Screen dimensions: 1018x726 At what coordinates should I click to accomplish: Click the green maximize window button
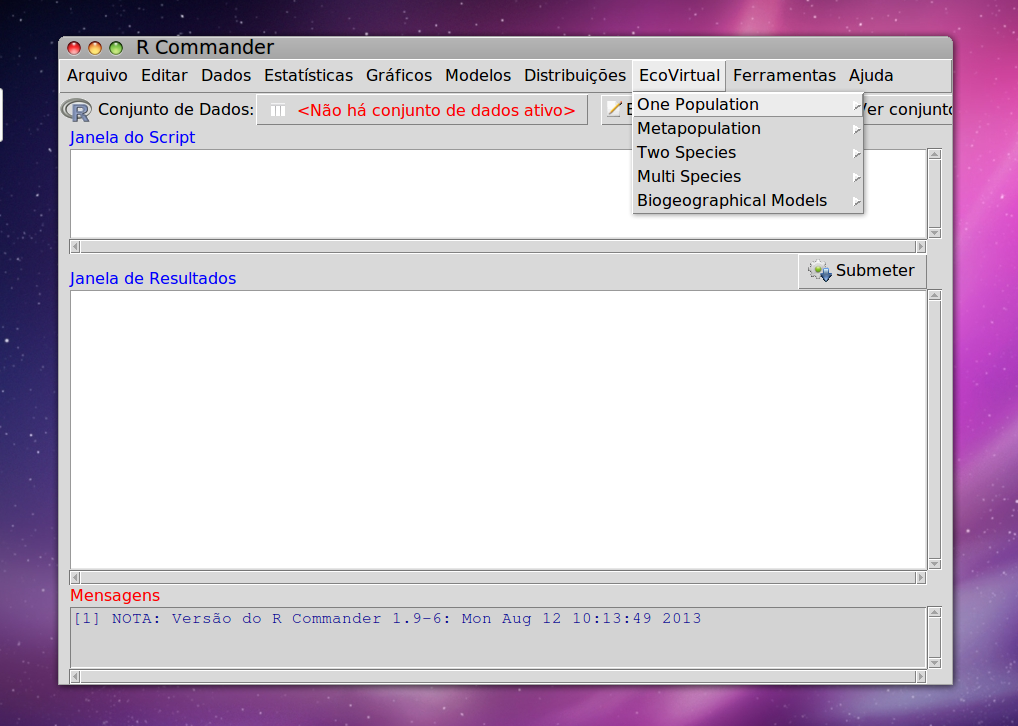tap(116, 48)
